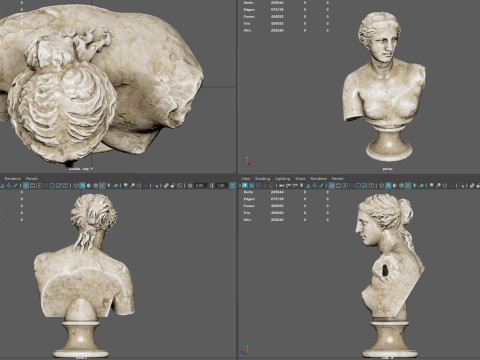
Task: Click the persp camera label
Action: (x=387, y=169)
